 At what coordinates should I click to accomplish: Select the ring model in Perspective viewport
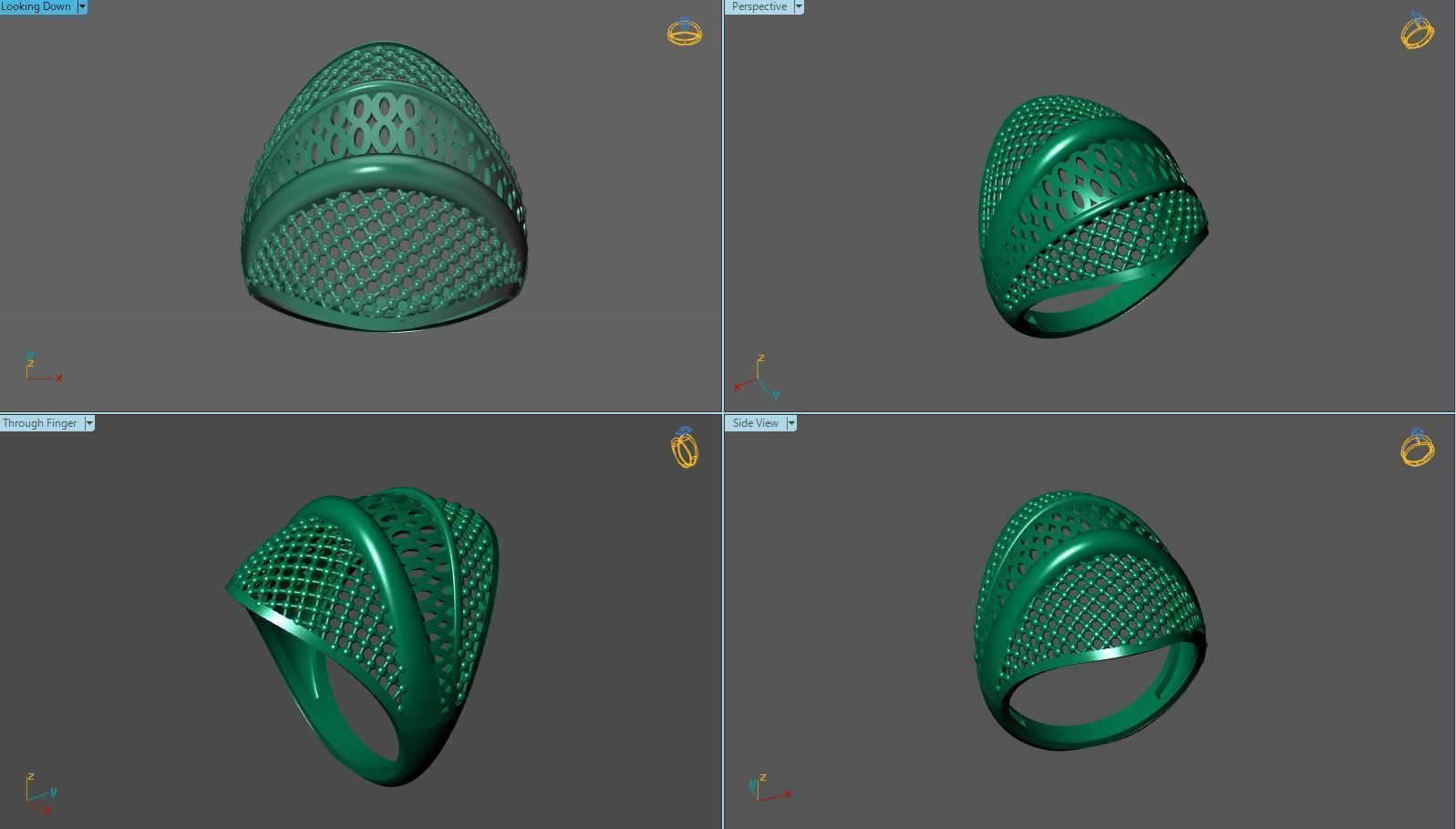[x=1093, y=215]
